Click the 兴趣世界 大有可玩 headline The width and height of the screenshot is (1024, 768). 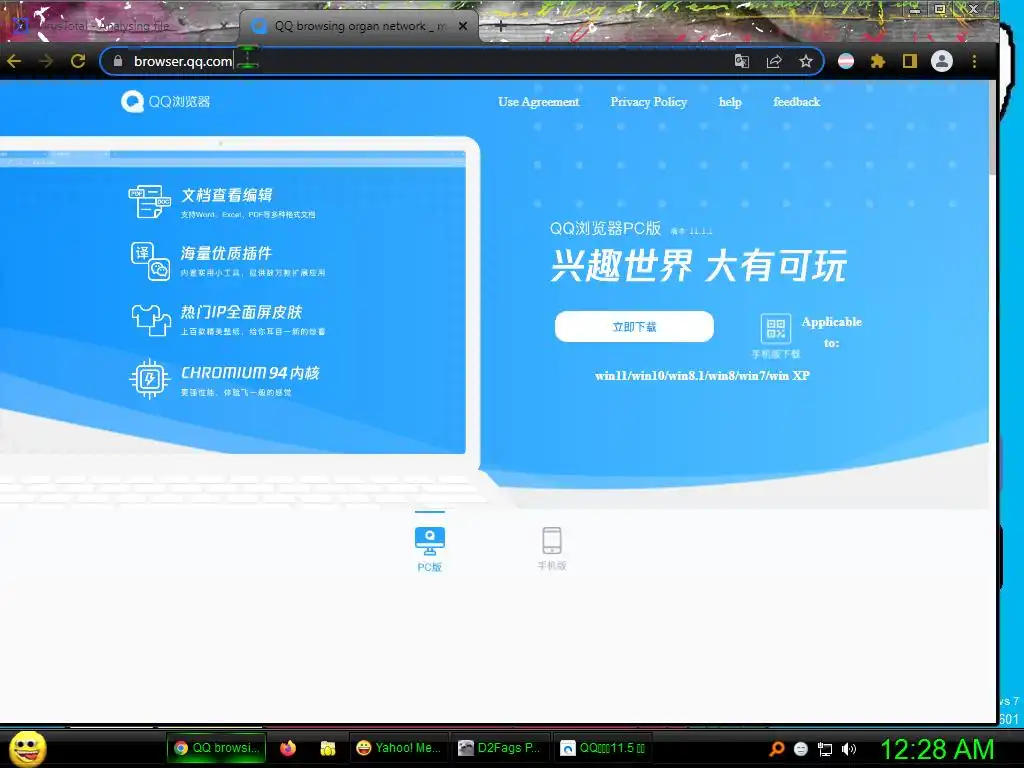(x=698, y=265)
